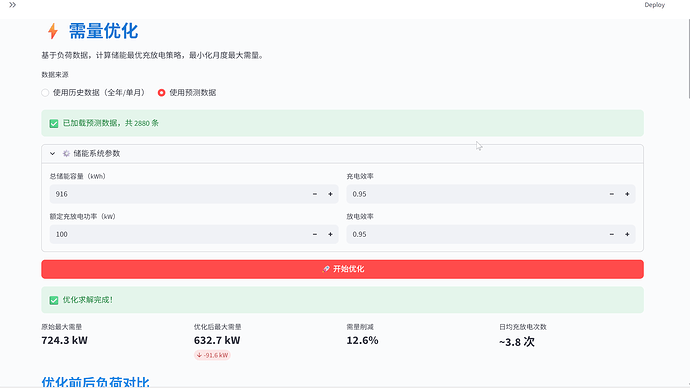The width and height of the screenshot is (690, 388).
Task: Click the lightning bolt icon beside 需量优化
Action: (x=53, y=31)
